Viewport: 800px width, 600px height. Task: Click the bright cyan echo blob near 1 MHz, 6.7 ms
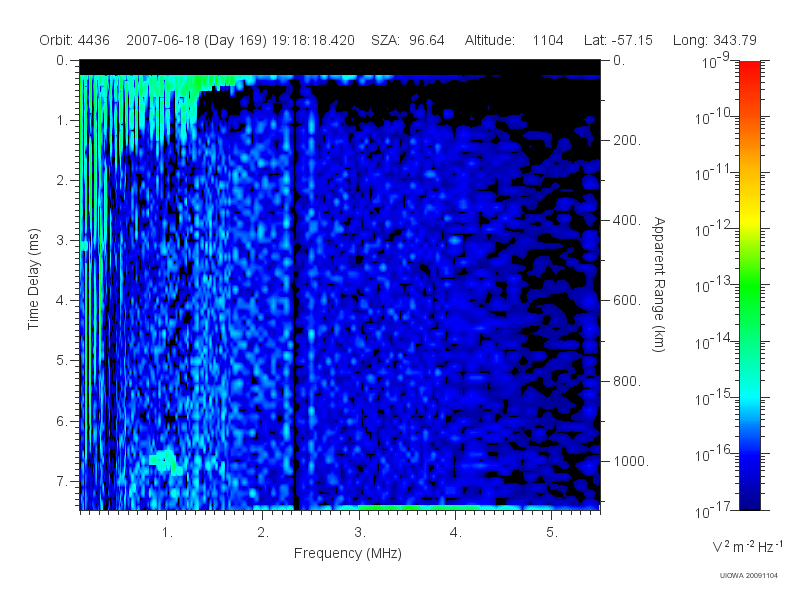pos(164,460)
